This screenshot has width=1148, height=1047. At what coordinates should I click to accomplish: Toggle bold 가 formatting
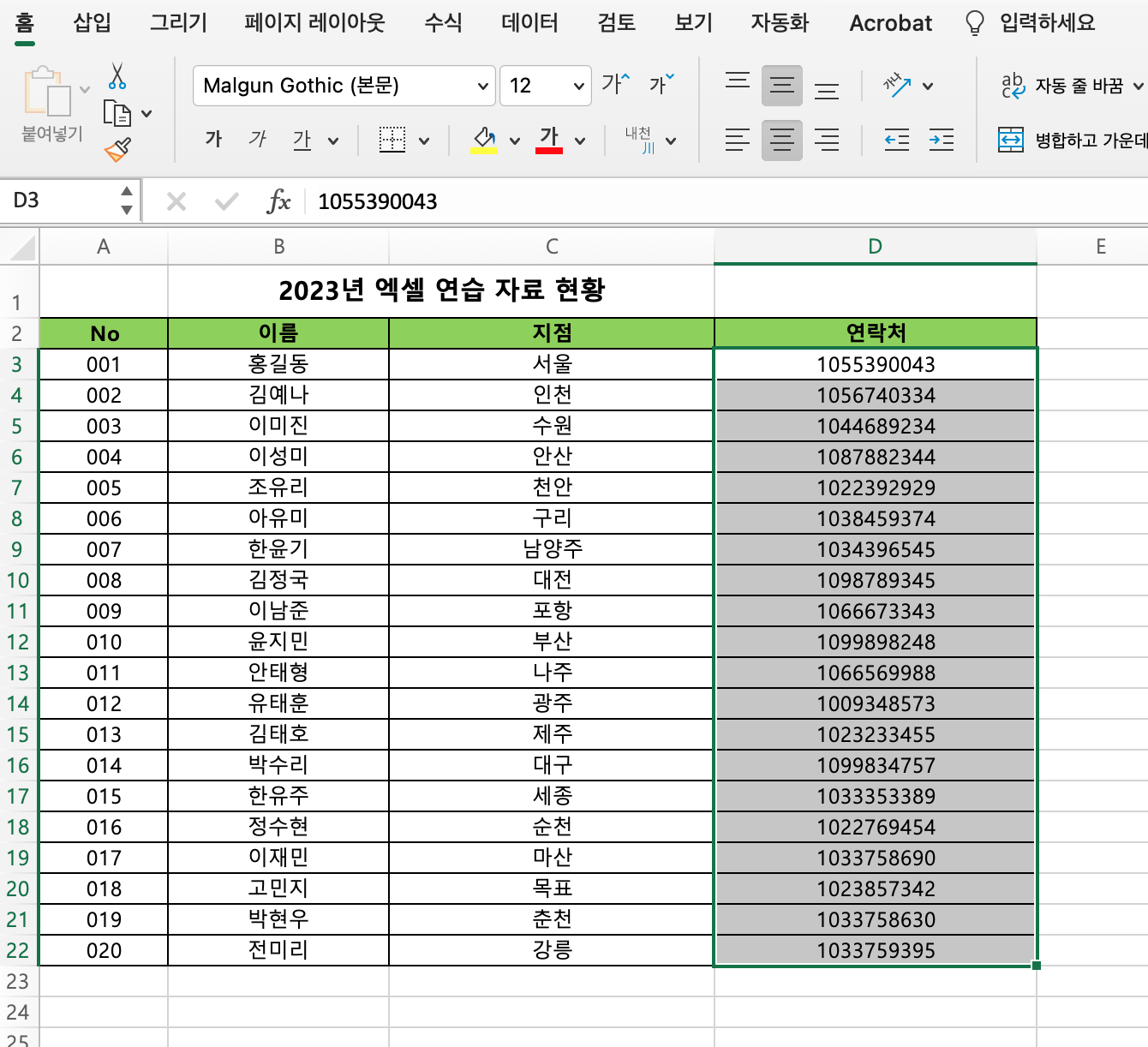(x=213, y=140)
